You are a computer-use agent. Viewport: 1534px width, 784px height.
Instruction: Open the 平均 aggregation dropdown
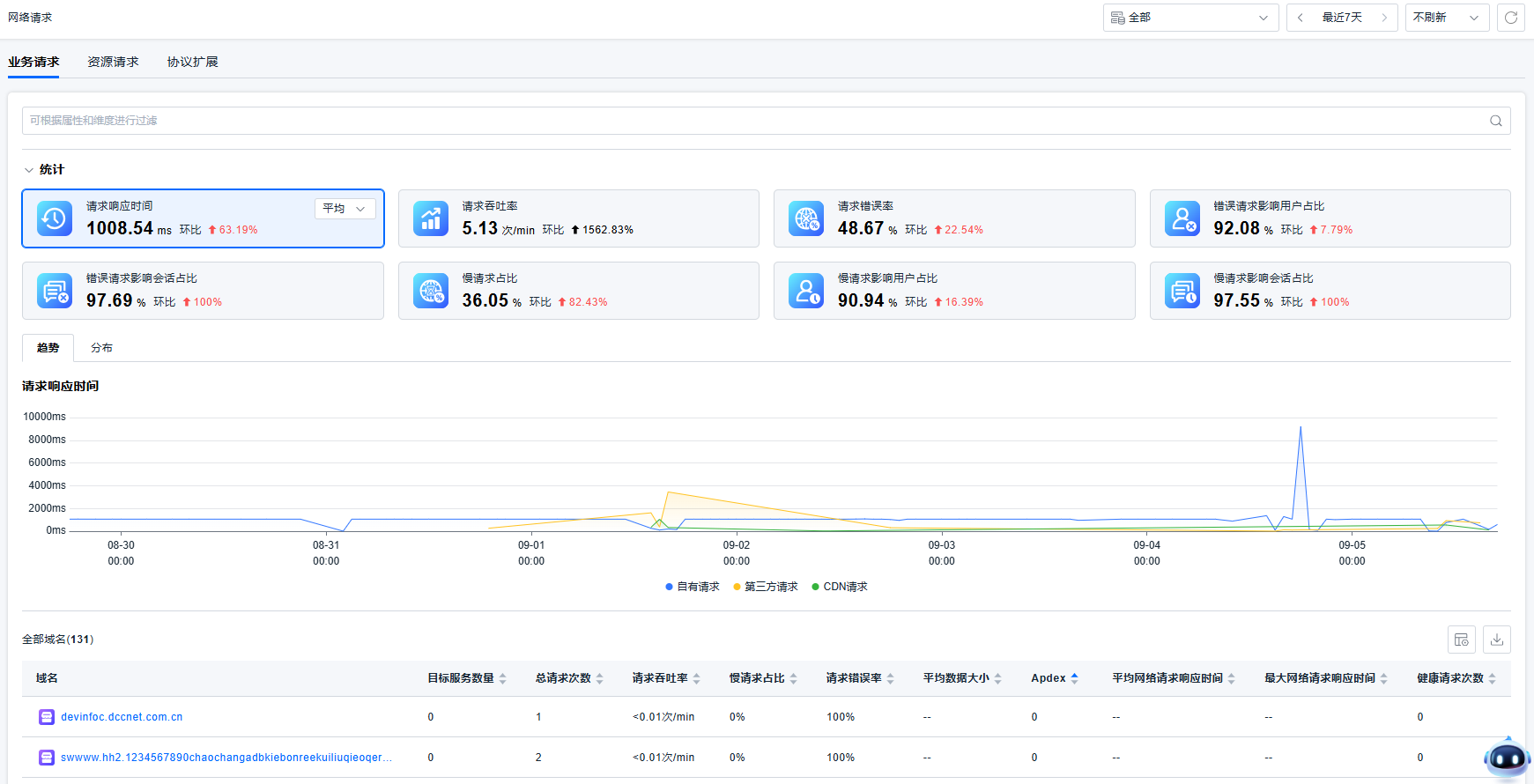pos(345,209)
